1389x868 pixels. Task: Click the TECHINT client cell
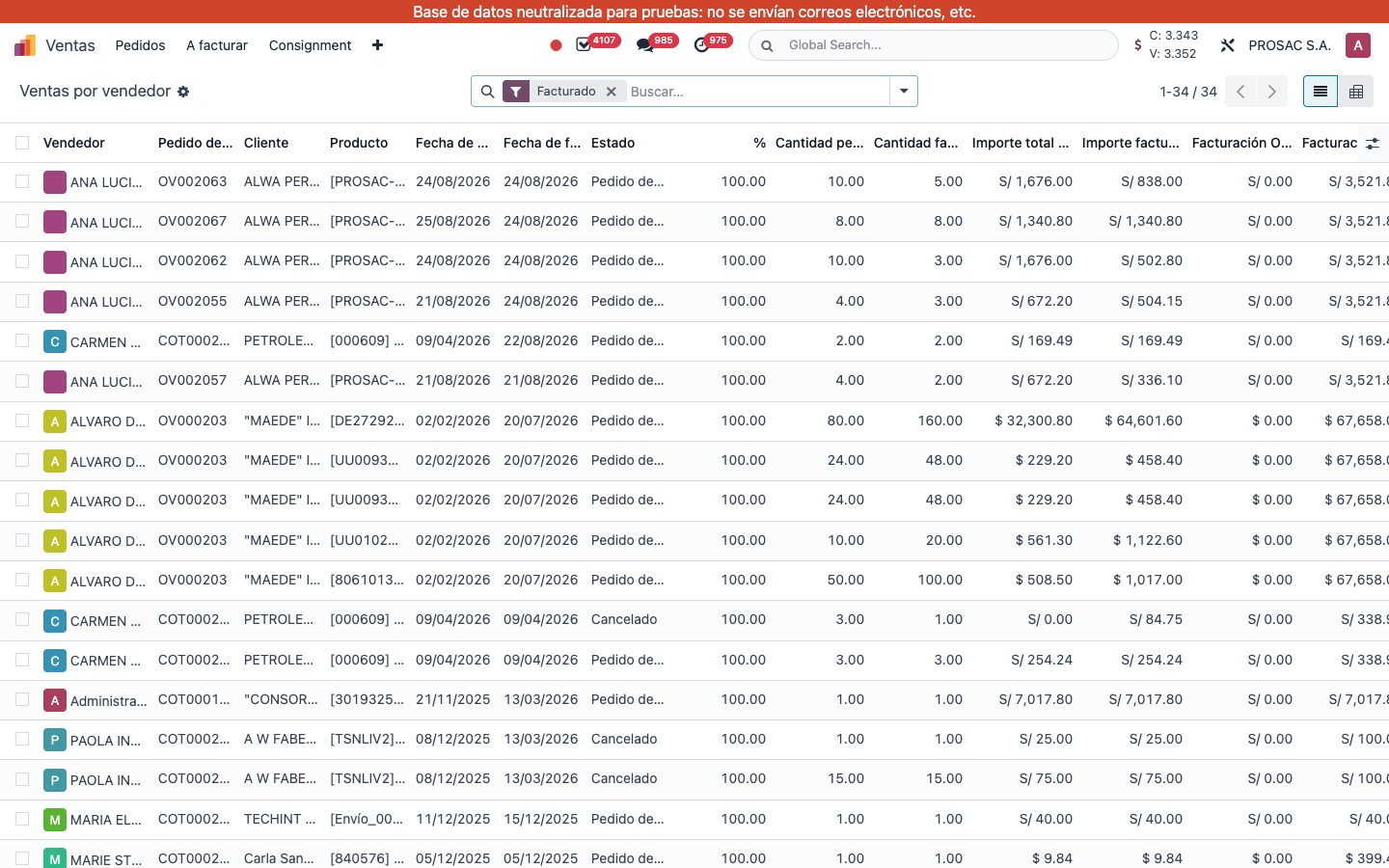(x=280, y=819)
